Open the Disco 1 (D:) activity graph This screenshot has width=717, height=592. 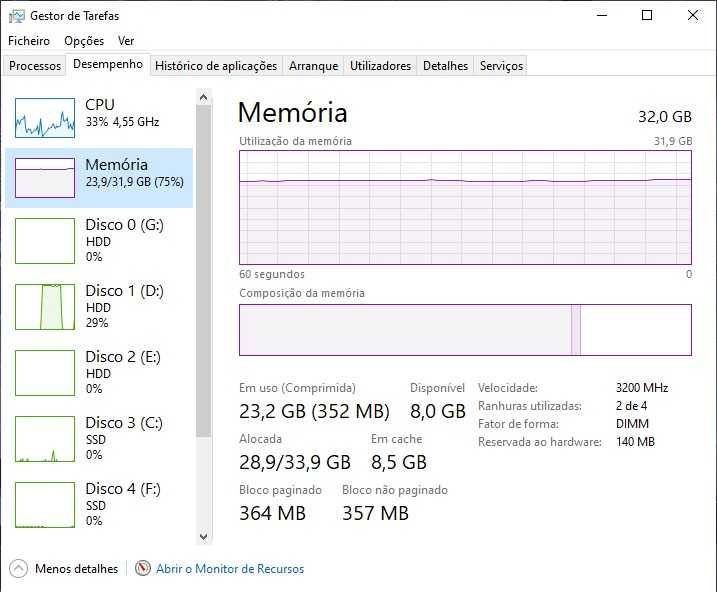click(x=45, y=307)
